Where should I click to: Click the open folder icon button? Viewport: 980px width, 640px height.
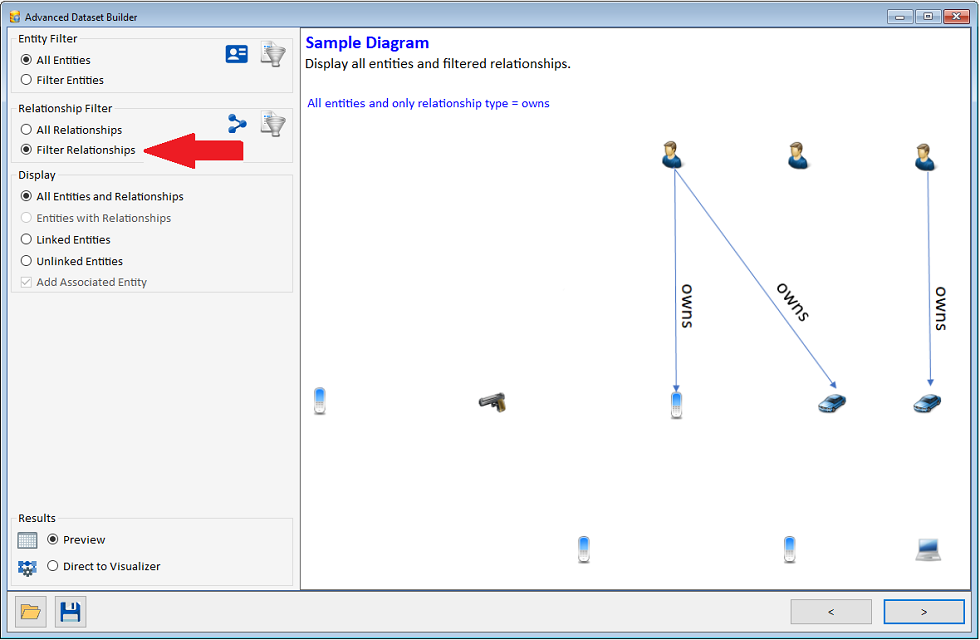click(x=31, y=612)
